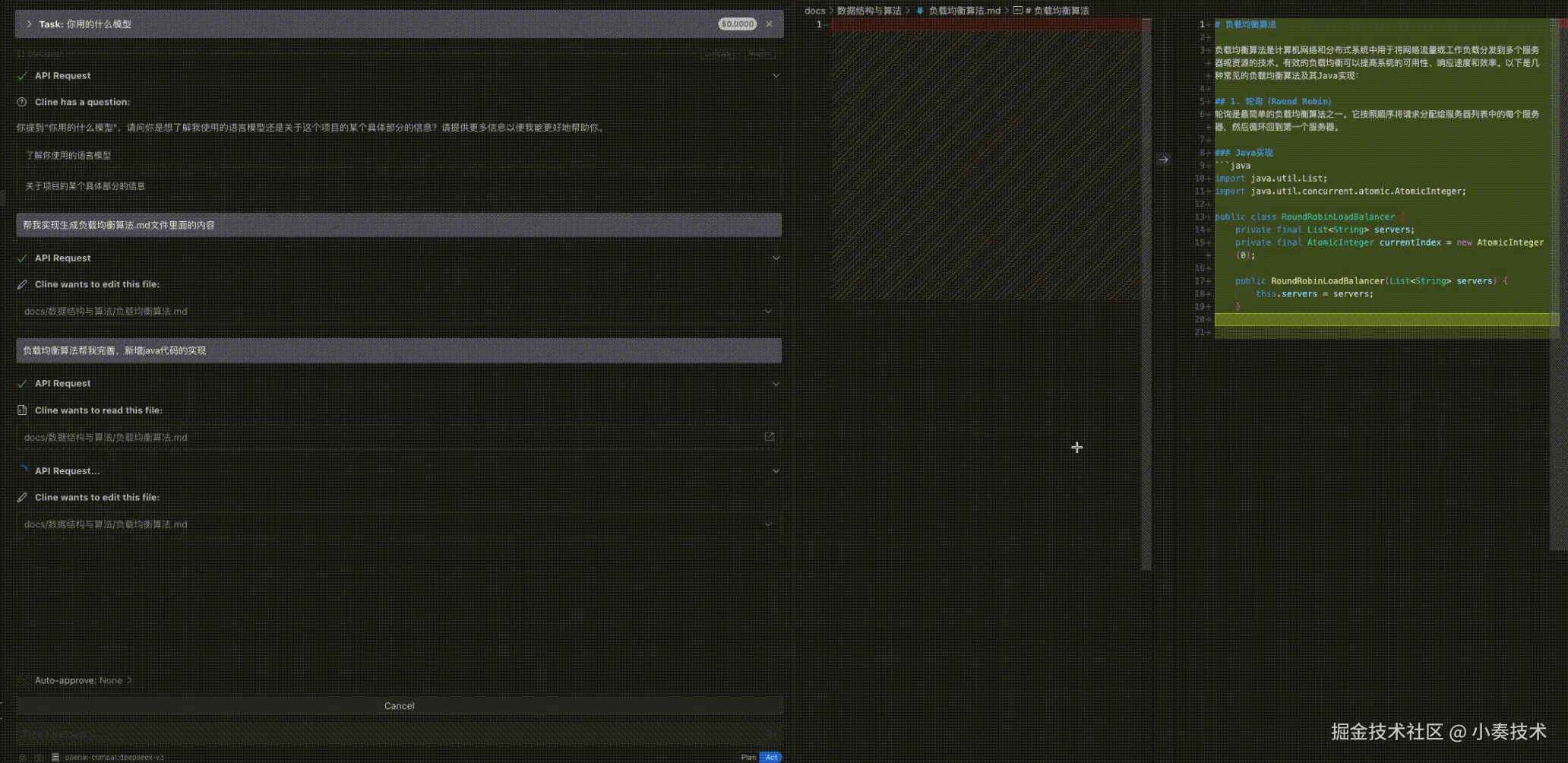1568x763 pixels.
Task: Click the arrow icon between the diff panes
Action: click(1164, 158)
